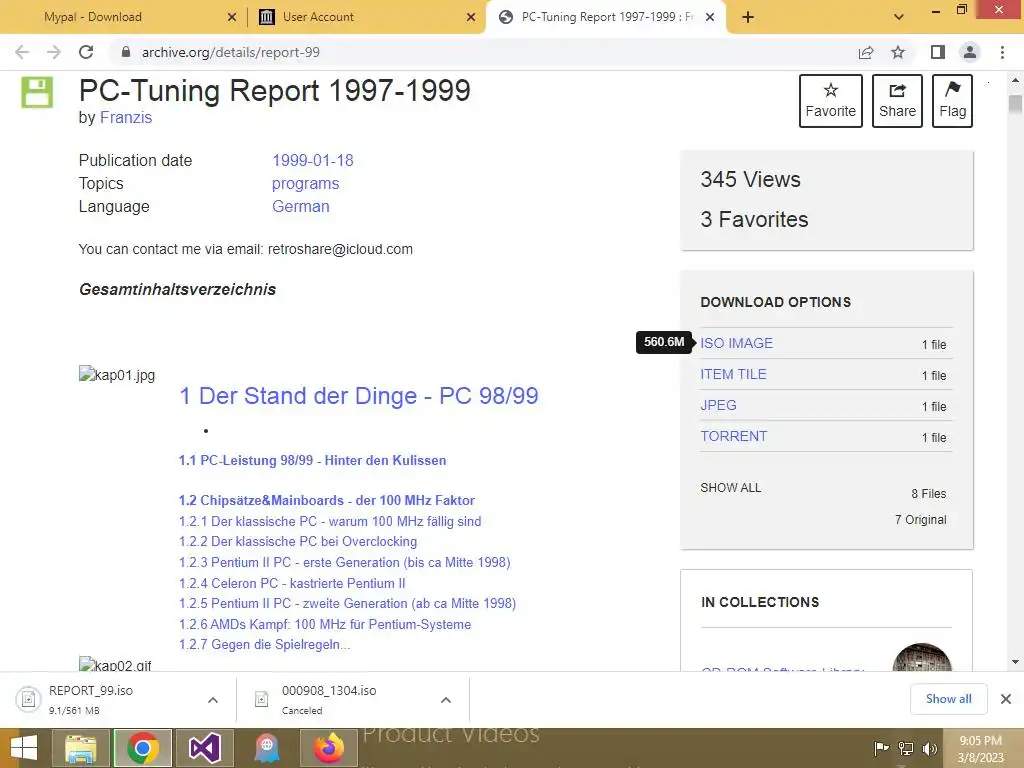This screenshot has height=768, width=1024.
Task: Expand REPORT_99.iso download options arrow
Action: [213, 700]
